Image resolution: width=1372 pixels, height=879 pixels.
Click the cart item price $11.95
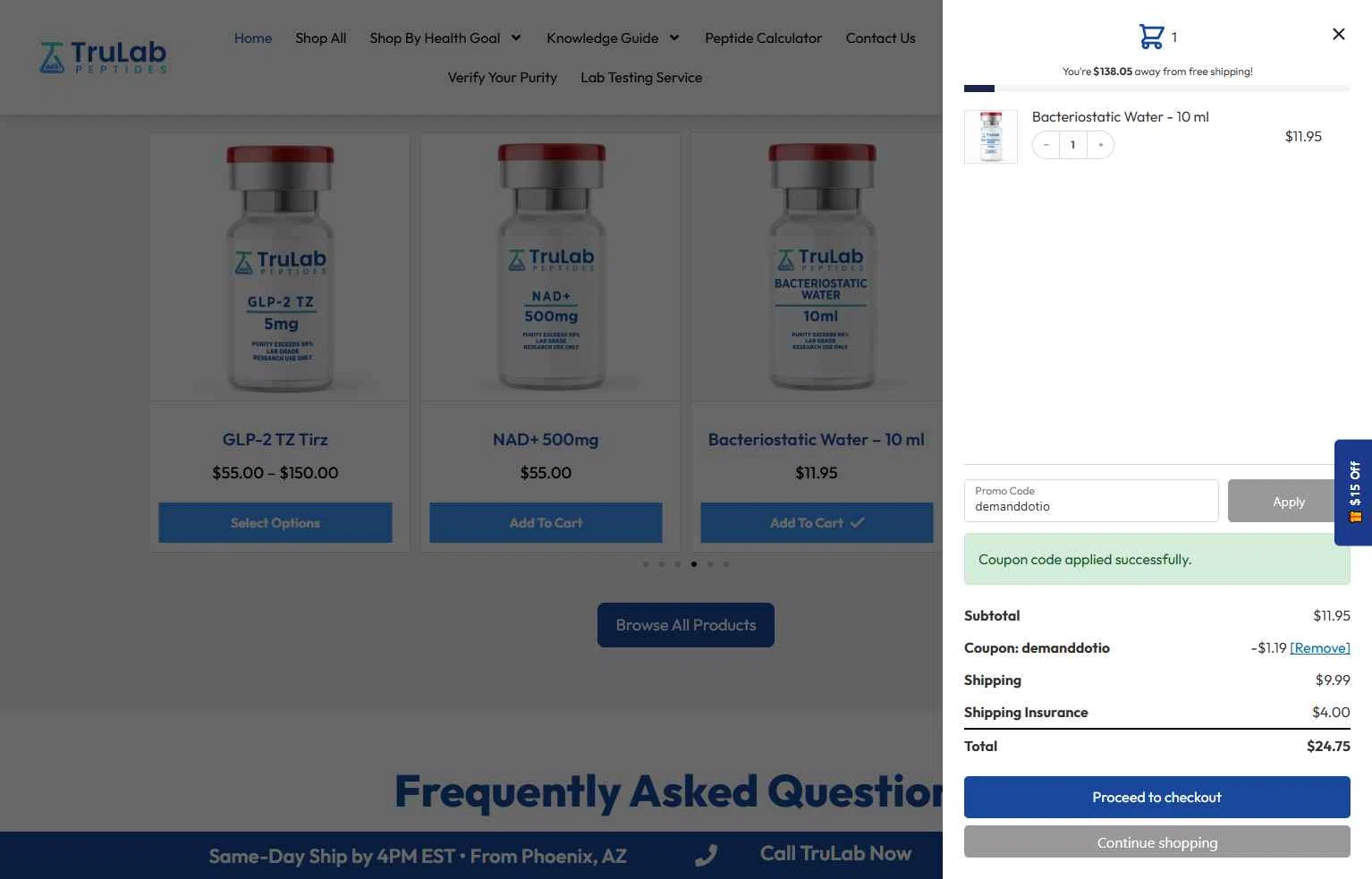[x=1303, y=137]
